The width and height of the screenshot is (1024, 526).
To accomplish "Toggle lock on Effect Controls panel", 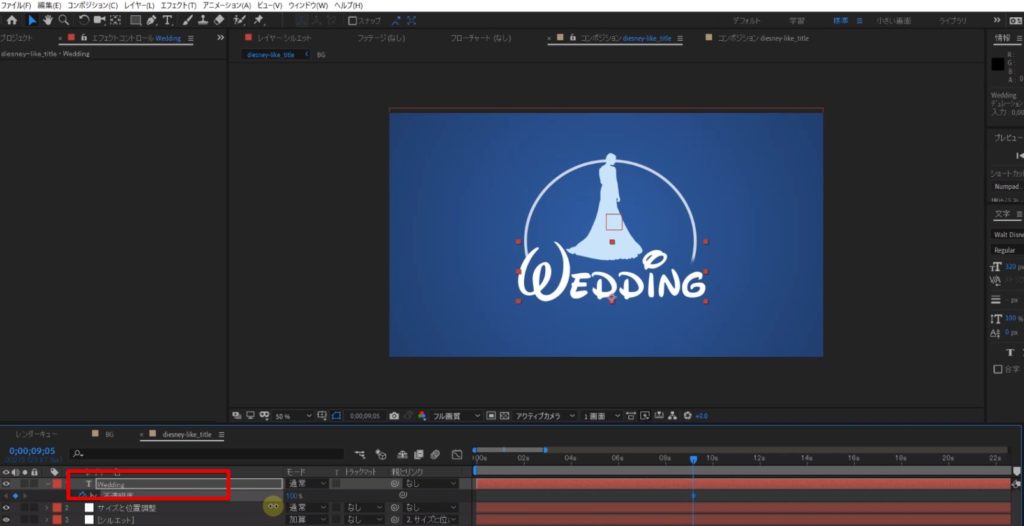I will click(x=84, y=38).
